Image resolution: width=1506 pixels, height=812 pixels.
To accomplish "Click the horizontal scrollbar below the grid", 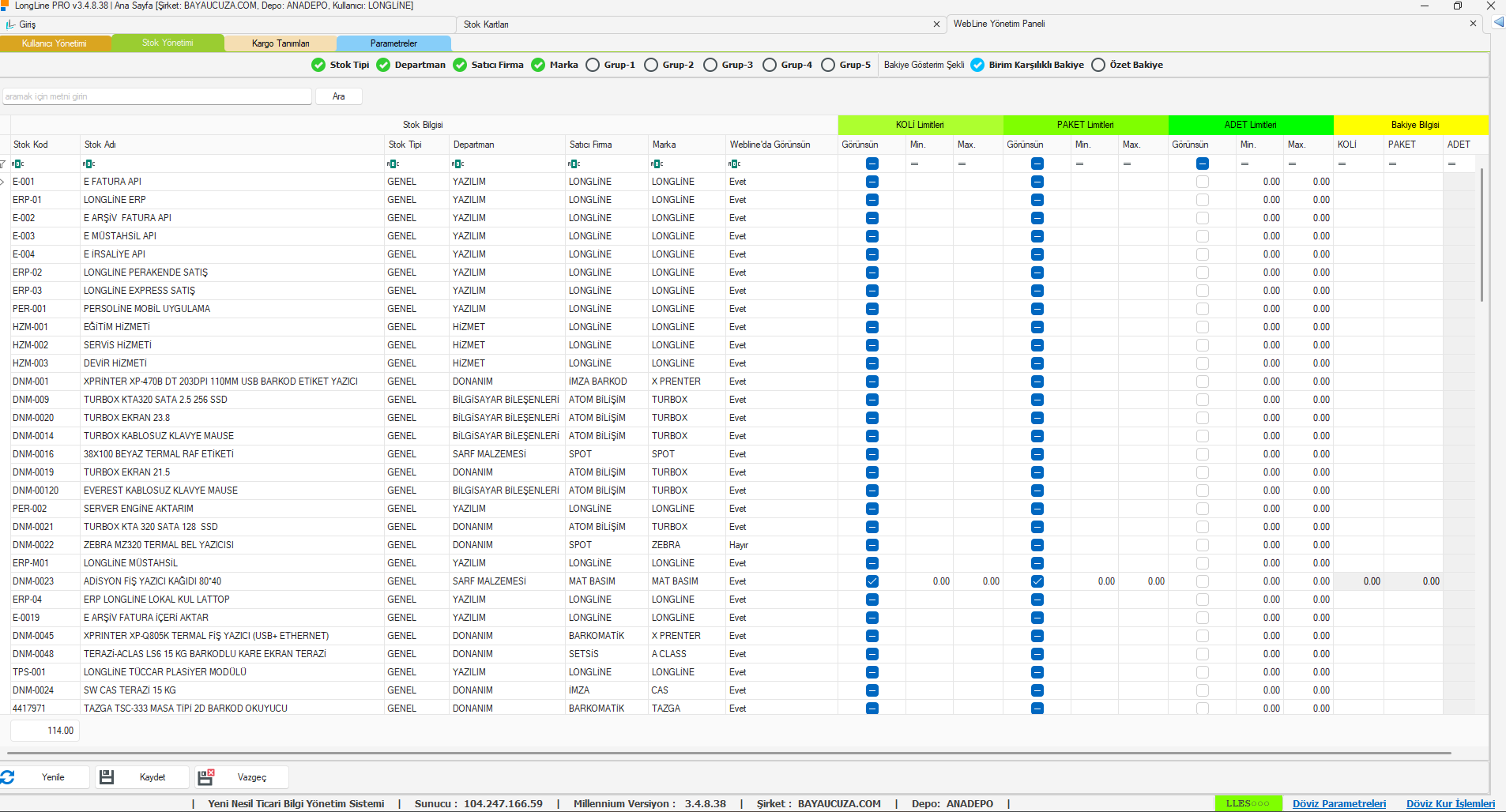I will 731,754.
